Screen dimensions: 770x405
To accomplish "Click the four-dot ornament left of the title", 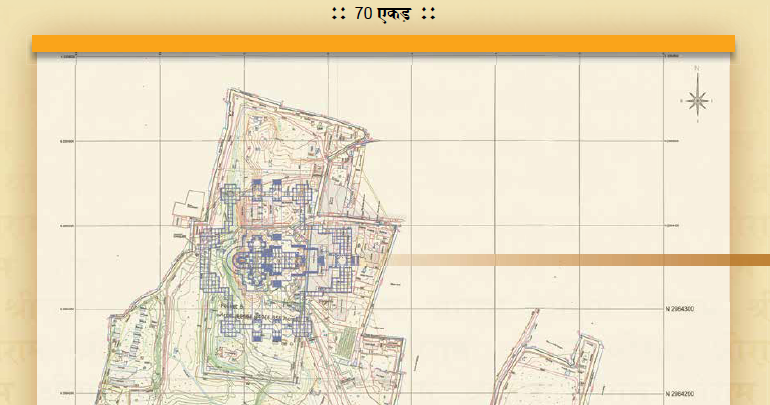I will [338, 14].
